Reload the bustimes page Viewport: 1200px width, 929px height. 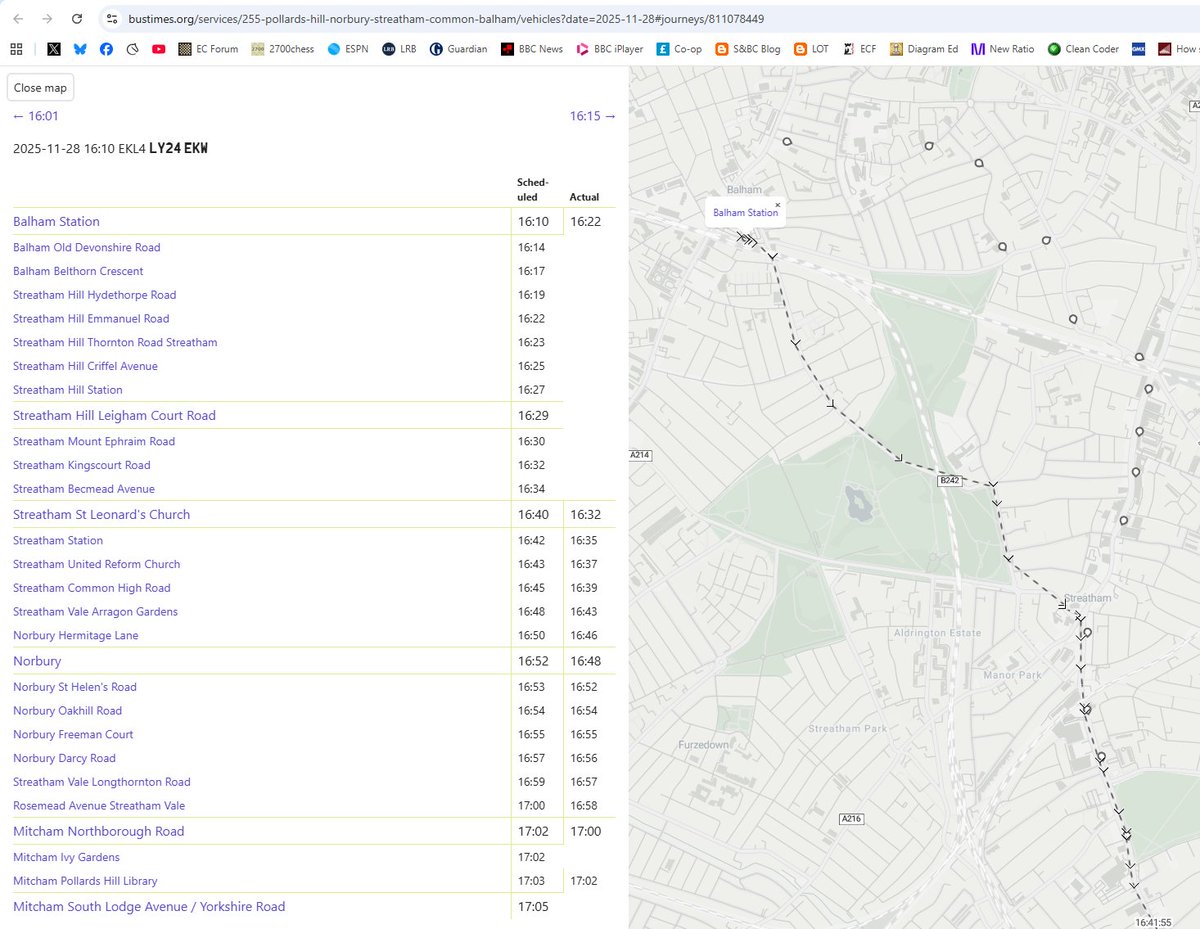point(77,19)
